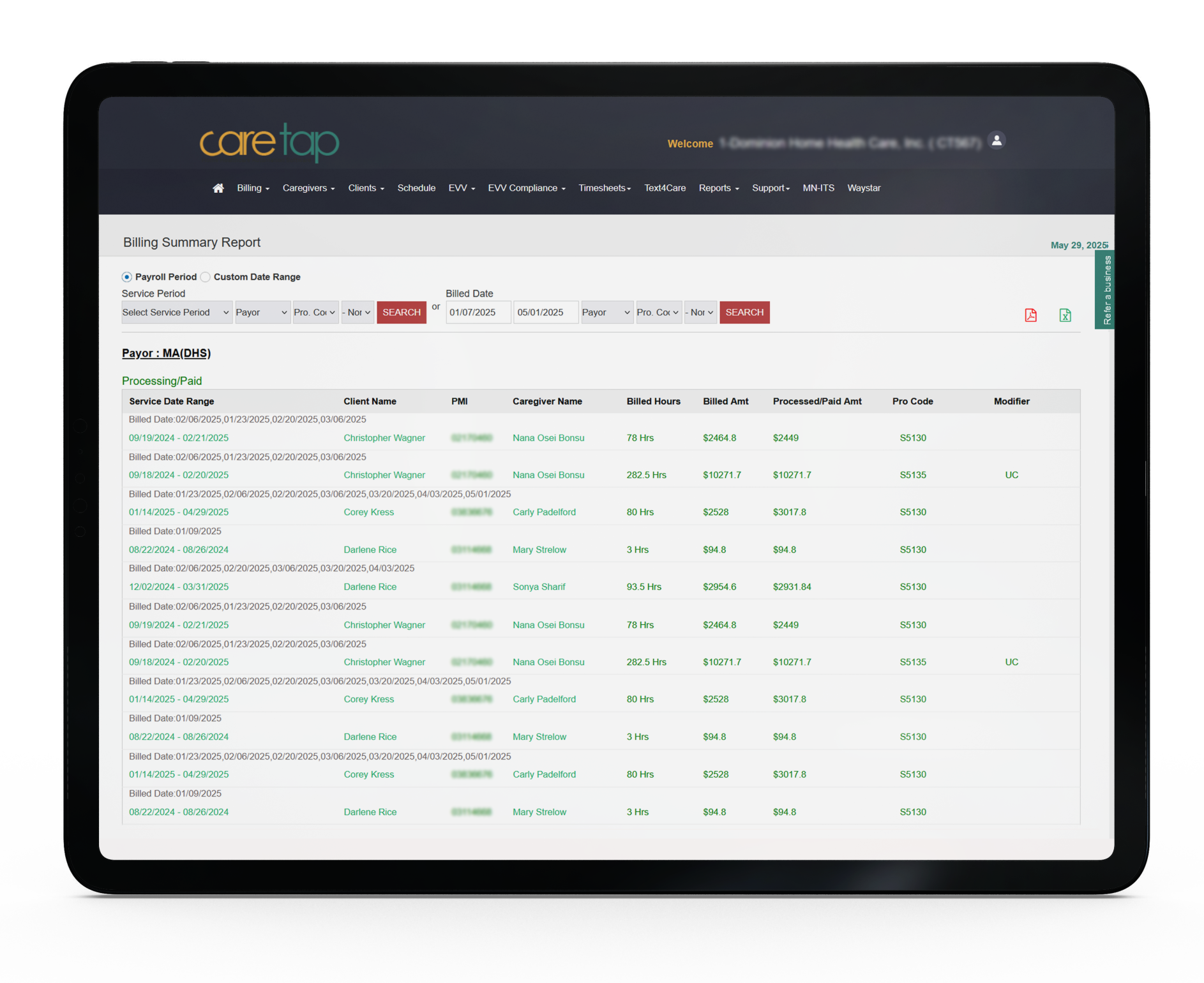Screen dimensions: 1204x983
Task: Open the Select Service Period dropdown
Action: [176, 312]
